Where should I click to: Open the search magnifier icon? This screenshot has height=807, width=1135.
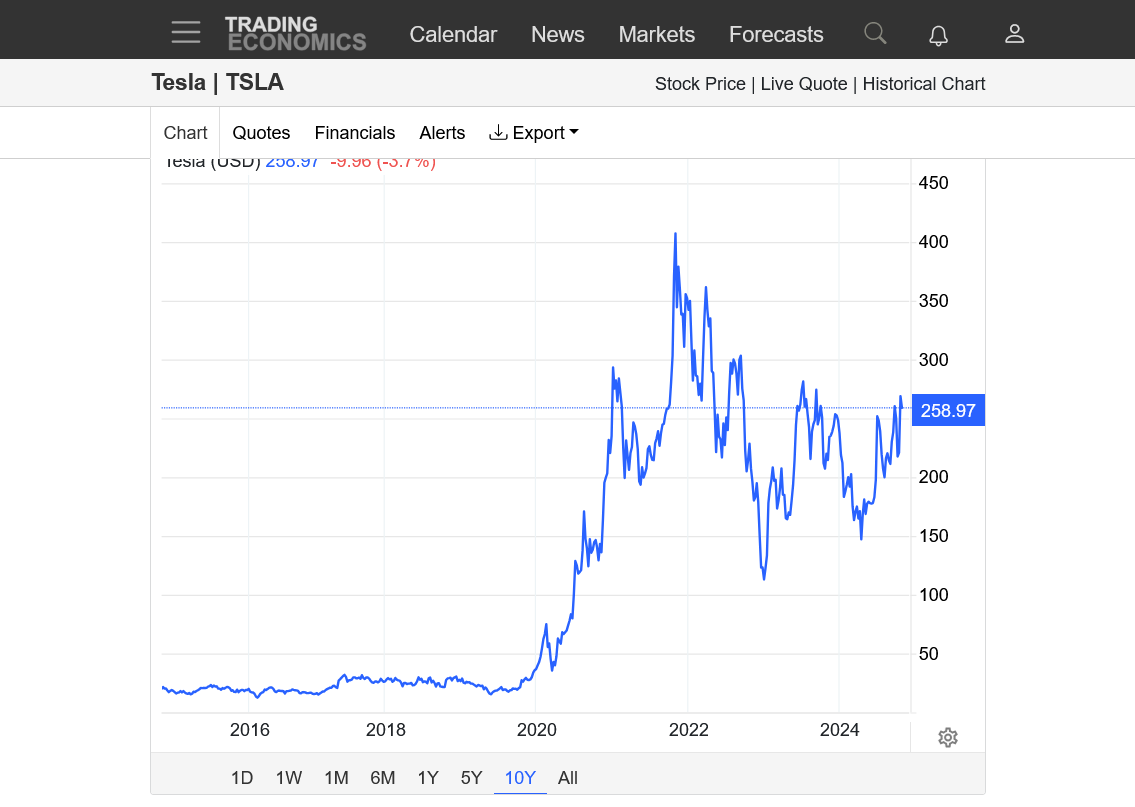point(875,33)
